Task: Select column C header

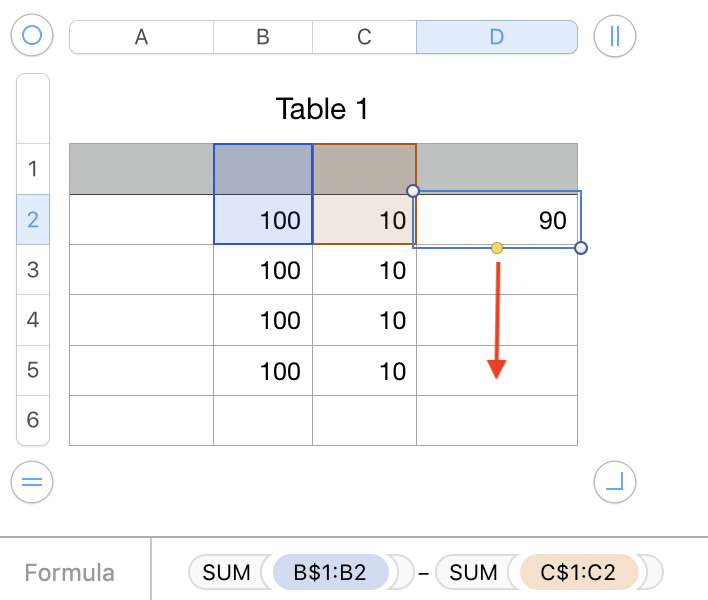Action: click(364, 37)
